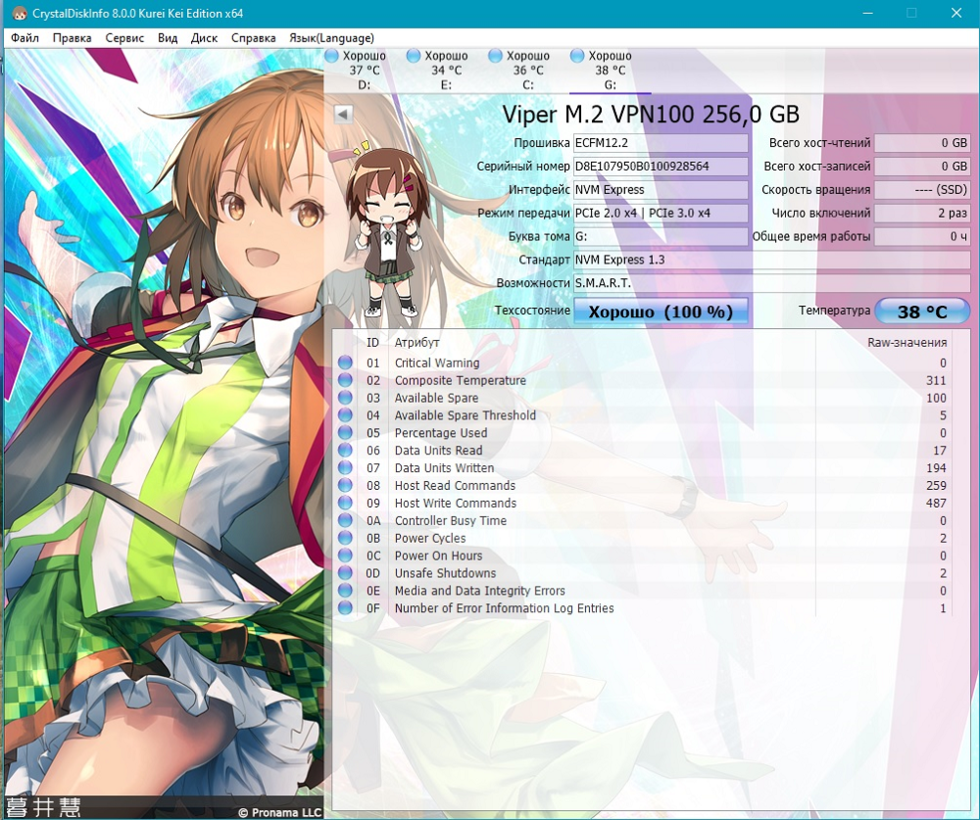Click the transfer mode field PCIe 2.0 x4

pyautogui.click(x=661, y=213)
